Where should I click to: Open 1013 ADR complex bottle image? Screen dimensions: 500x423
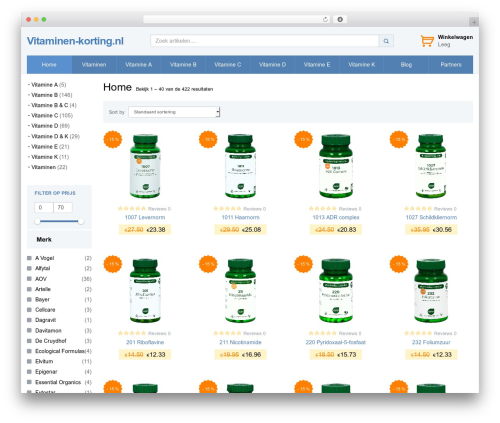tap(336, 166)
